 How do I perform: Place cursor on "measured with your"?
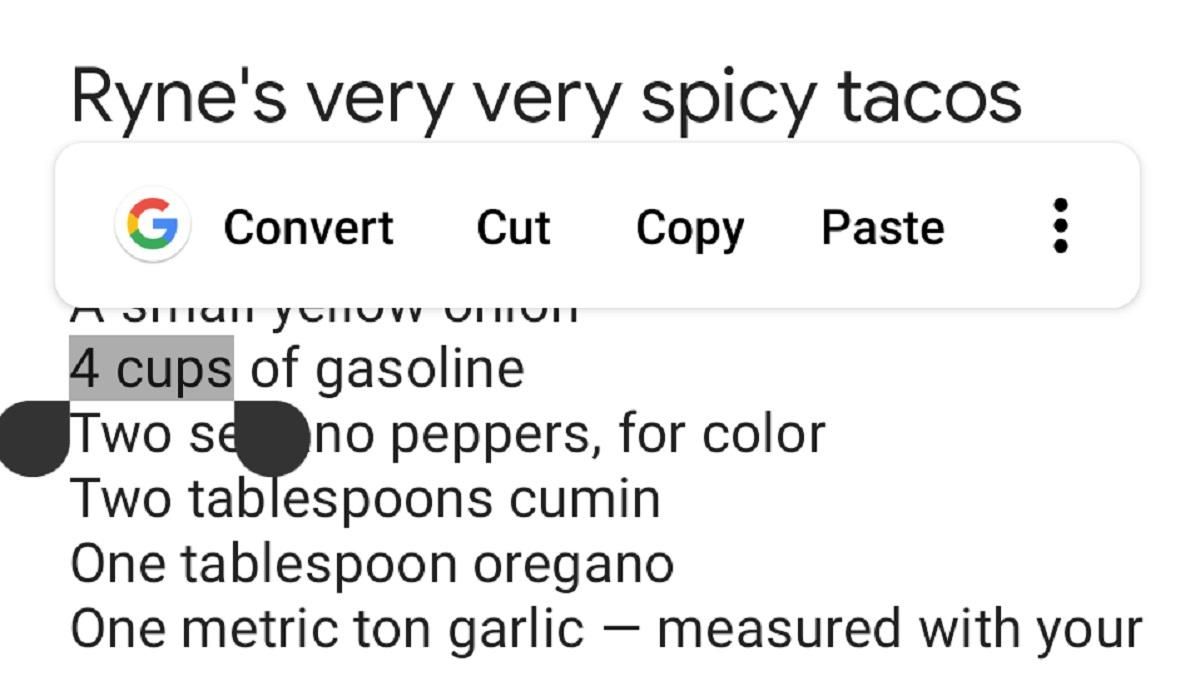(899, 629)
